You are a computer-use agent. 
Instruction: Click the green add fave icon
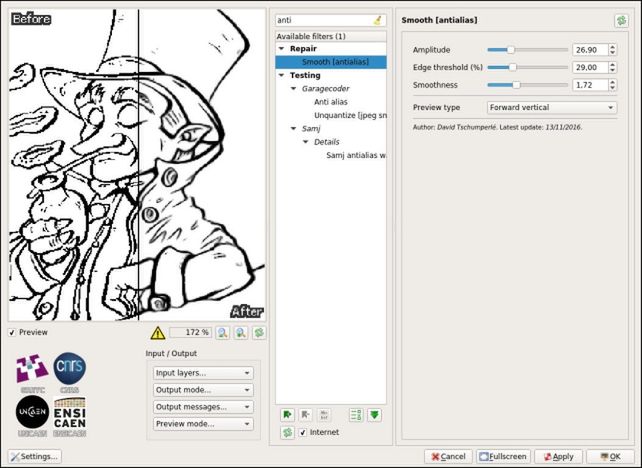tap(287, 415)
